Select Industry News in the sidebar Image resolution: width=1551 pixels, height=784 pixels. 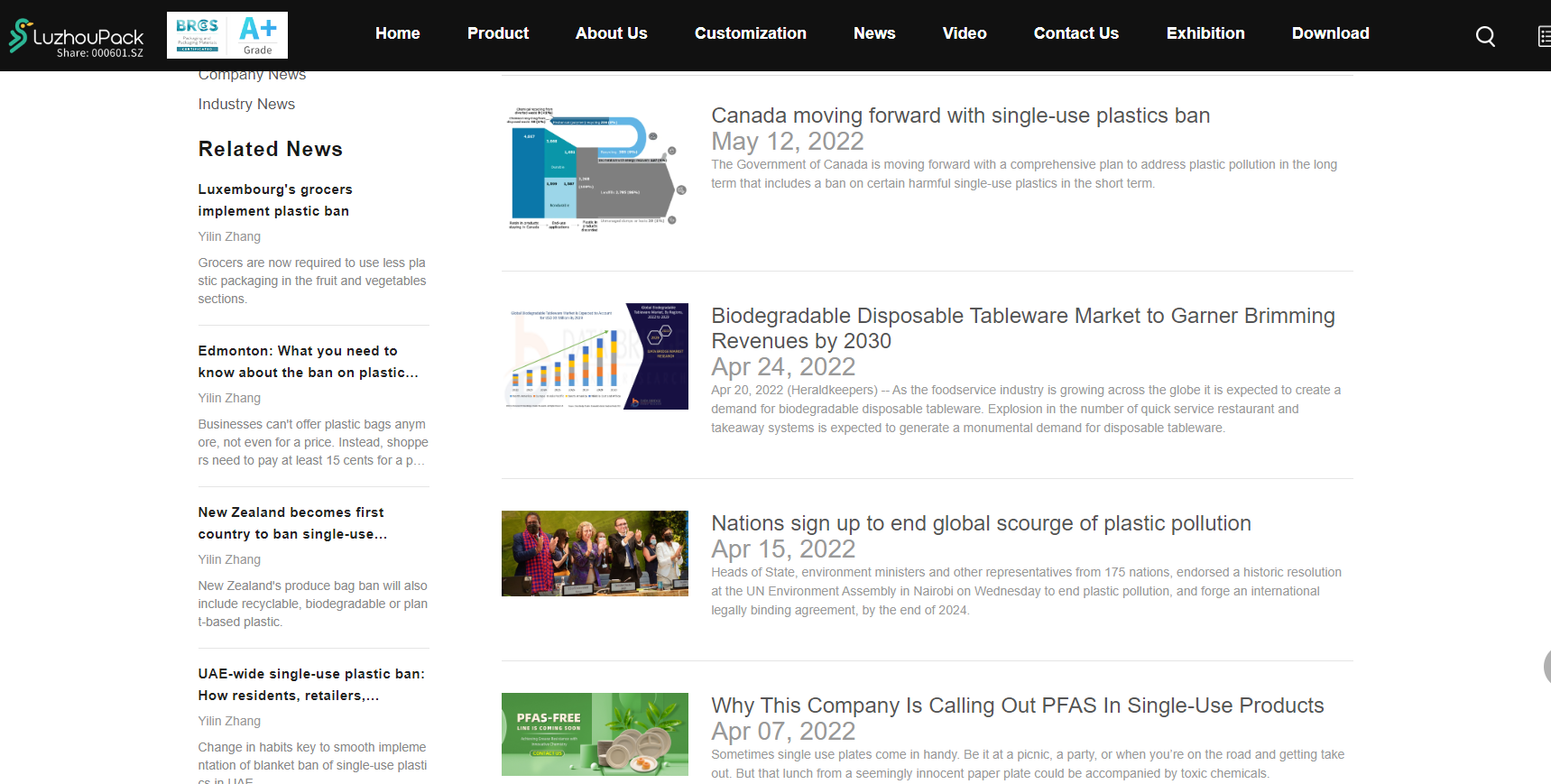coord(246,104)
